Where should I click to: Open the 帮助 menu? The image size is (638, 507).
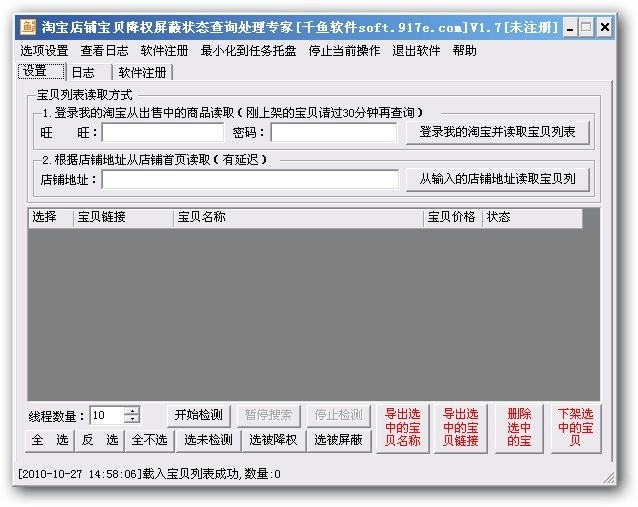point(464,50)
